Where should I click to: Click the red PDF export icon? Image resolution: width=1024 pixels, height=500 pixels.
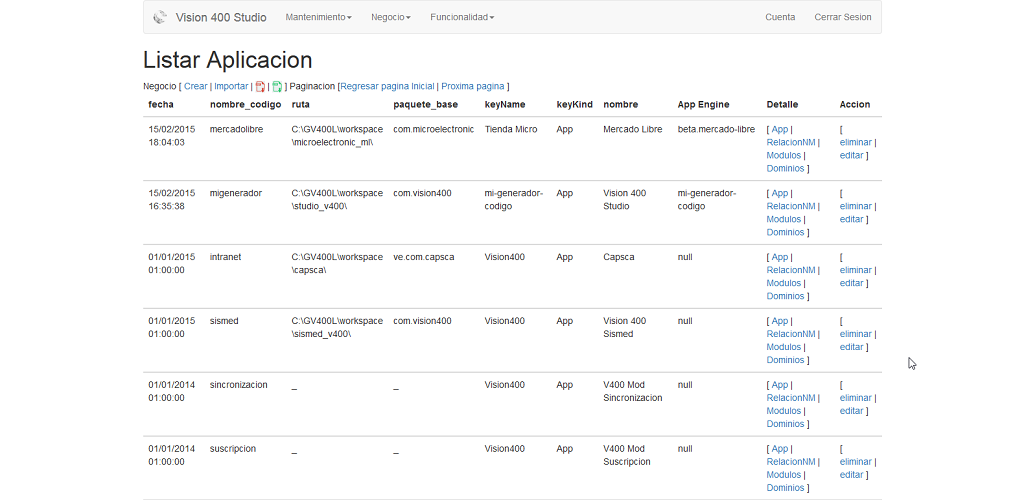[260, 87]
